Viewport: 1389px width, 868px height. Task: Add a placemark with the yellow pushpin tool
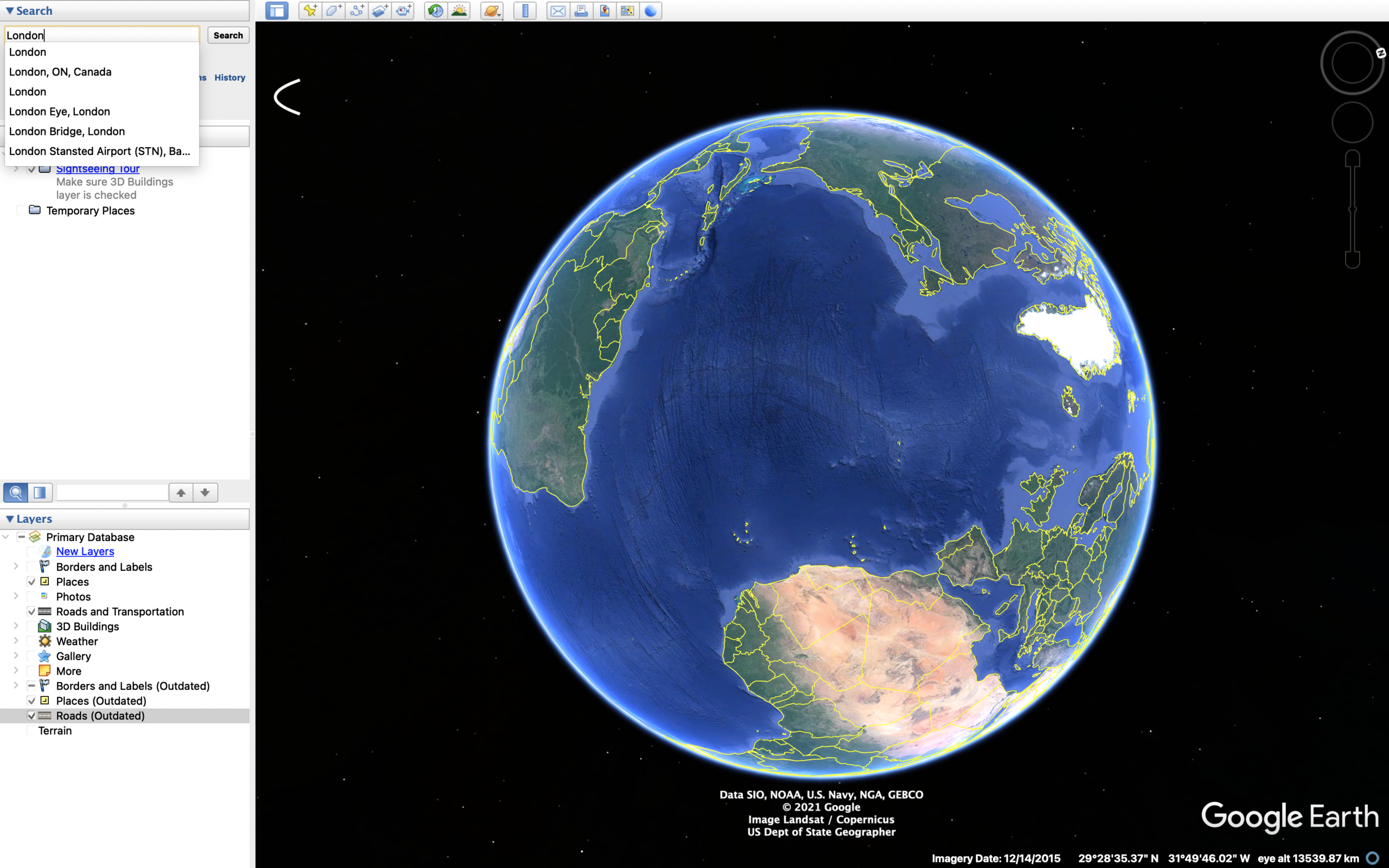tap(310, 11)
